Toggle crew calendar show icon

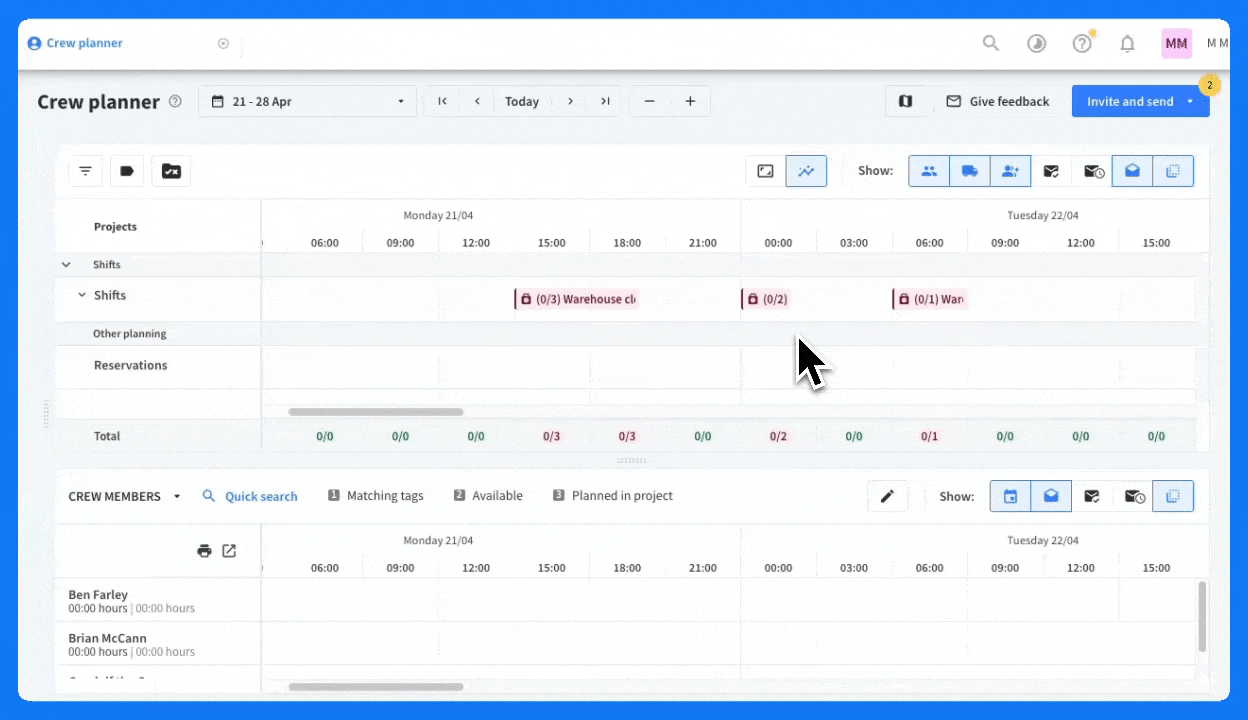[x=1010, y=496]
